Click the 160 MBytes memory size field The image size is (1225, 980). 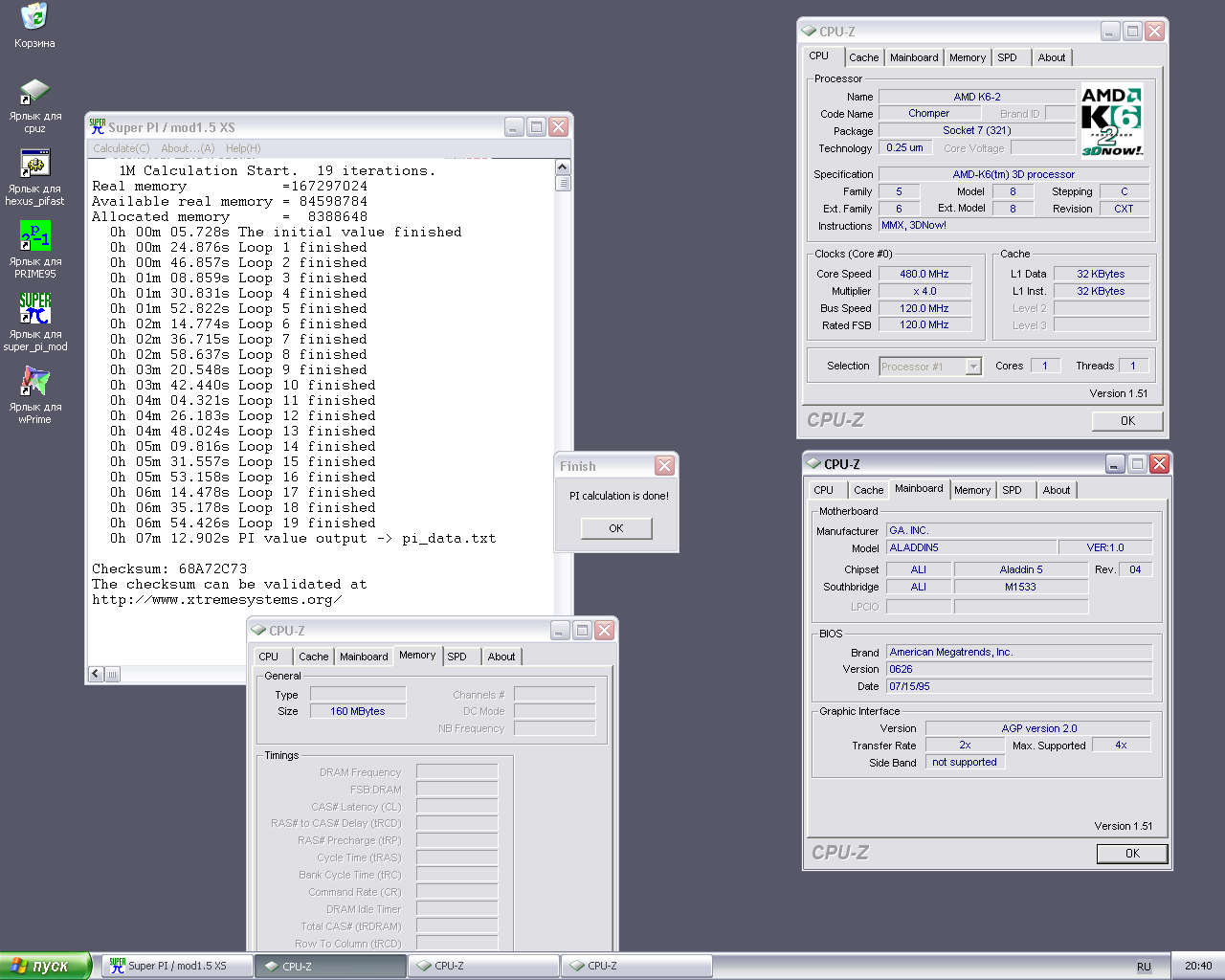pos(358,711)
